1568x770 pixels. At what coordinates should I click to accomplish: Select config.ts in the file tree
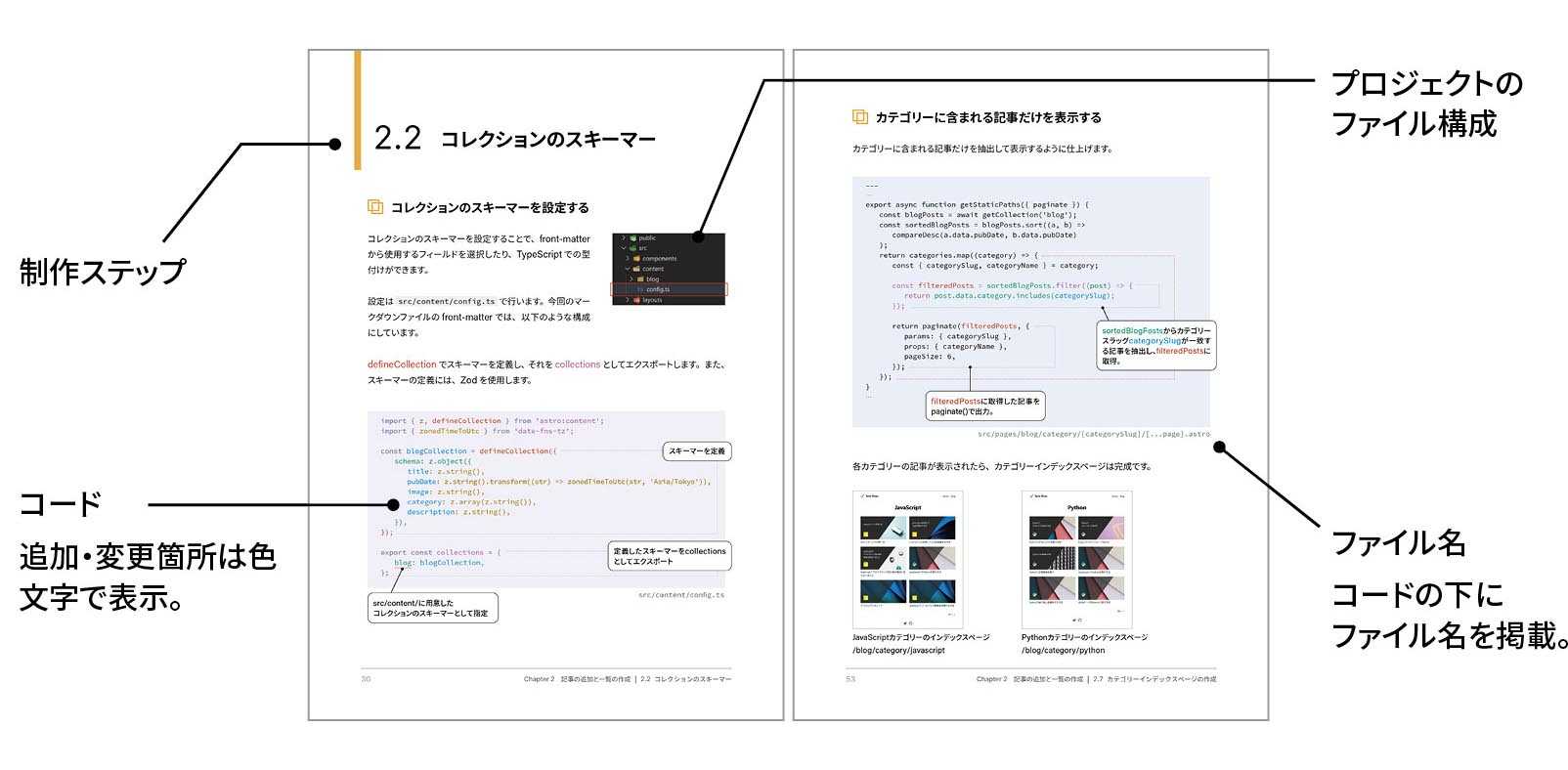click(657, 289)
